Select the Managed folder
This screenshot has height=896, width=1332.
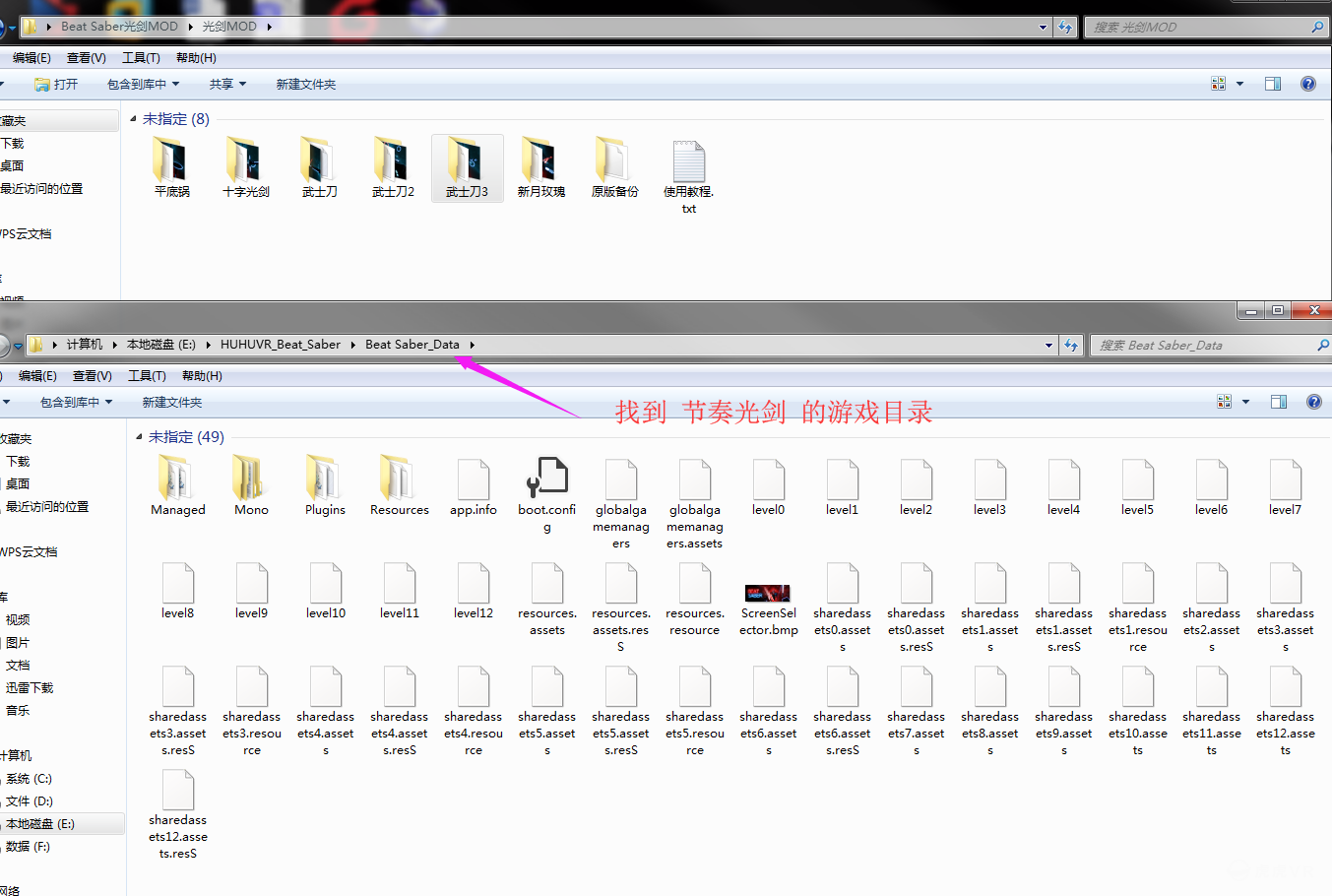pyautogui.click(x=178, y=486)
